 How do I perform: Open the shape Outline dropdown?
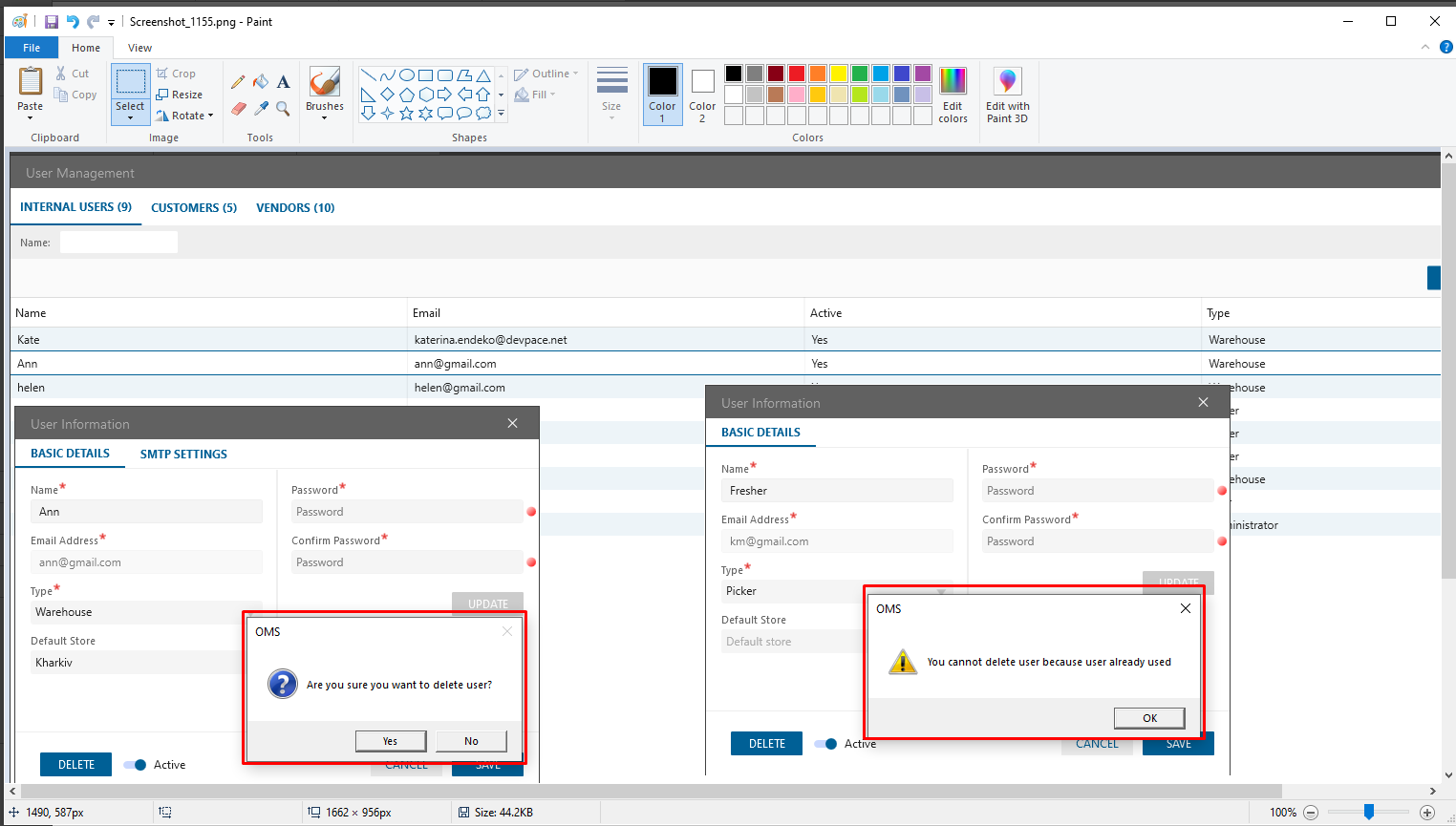click(546, 74)
